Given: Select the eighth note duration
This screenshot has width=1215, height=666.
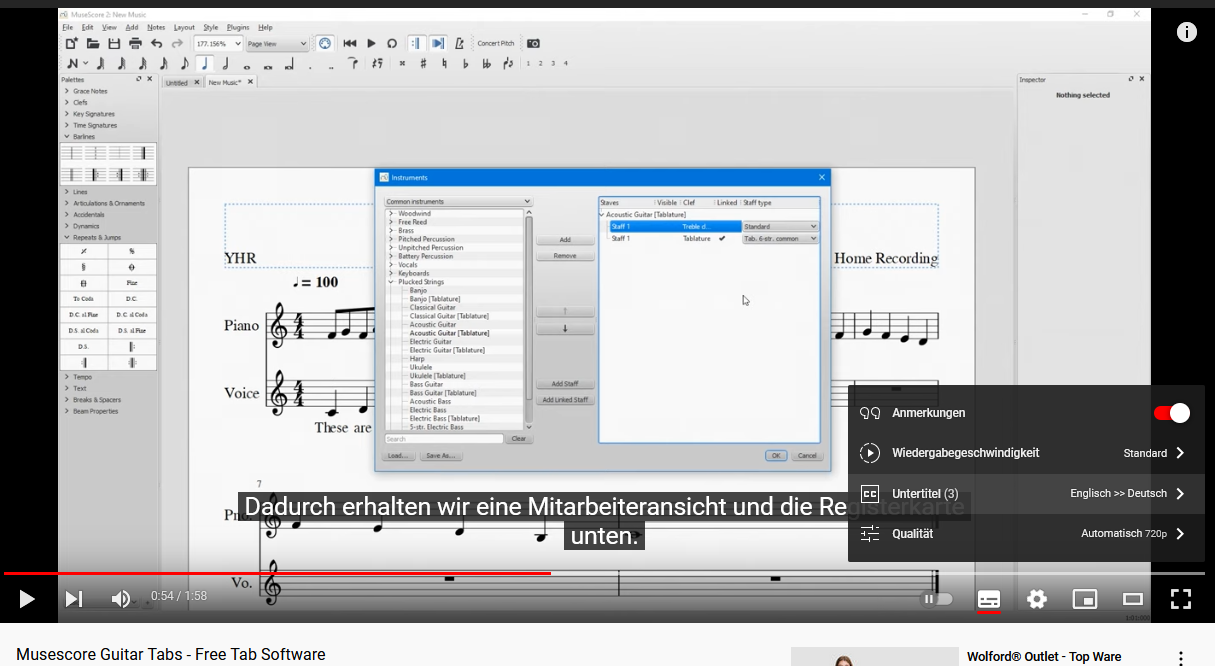Looking at the screenshot, I should (184, 63).
